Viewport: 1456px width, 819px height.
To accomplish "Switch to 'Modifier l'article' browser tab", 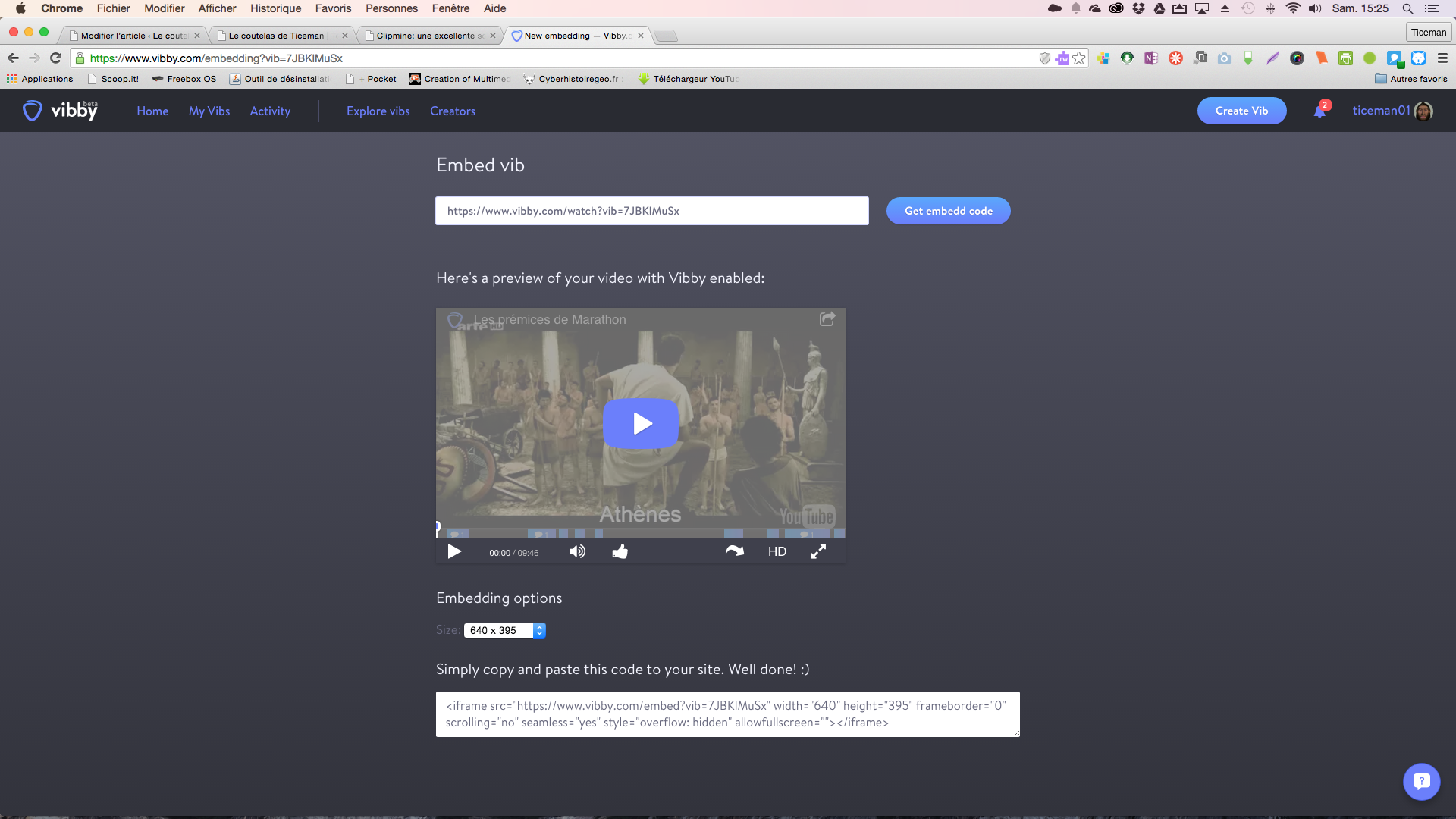I will tap(133, 36).
